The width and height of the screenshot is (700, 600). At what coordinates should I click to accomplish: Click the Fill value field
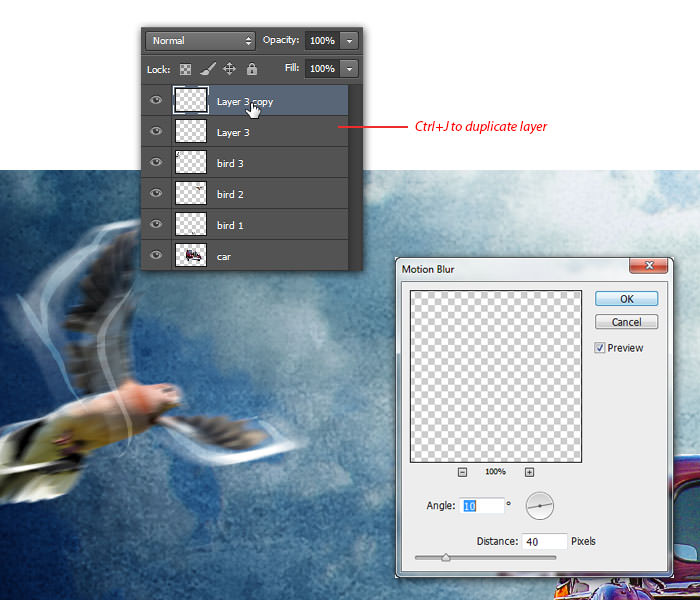(322, 69)
